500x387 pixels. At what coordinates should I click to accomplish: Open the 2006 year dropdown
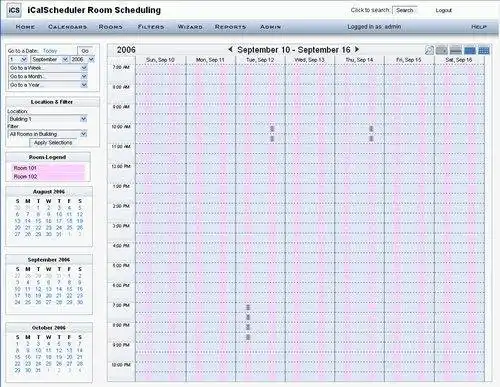(x=83, y=59)
